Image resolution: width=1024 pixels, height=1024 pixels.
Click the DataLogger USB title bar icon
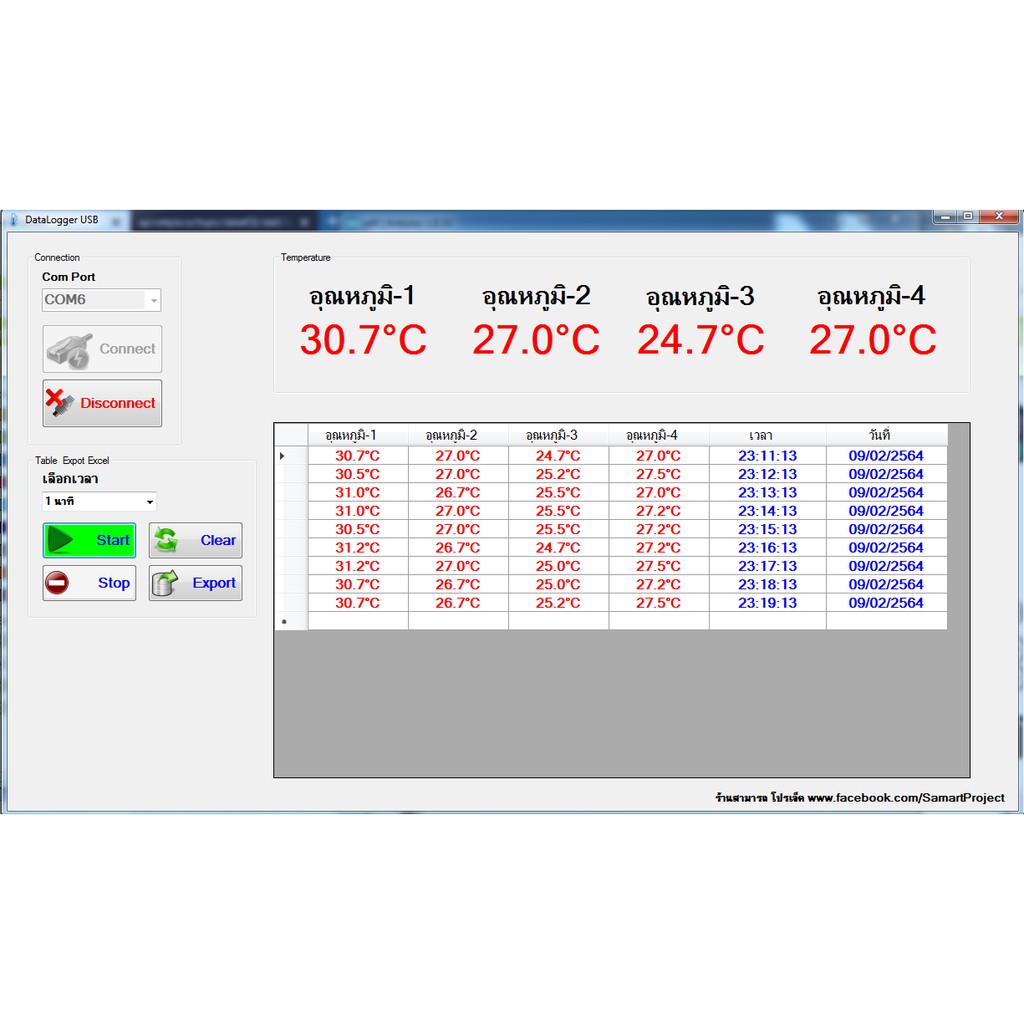pyautogui.click(x=14, y=220)
